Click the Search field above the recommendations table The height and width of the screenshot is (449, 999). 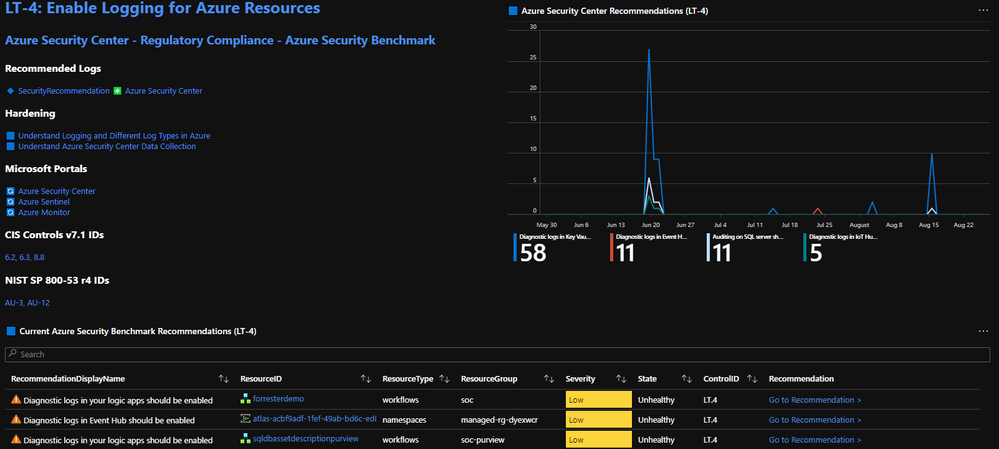pos(498,354)
